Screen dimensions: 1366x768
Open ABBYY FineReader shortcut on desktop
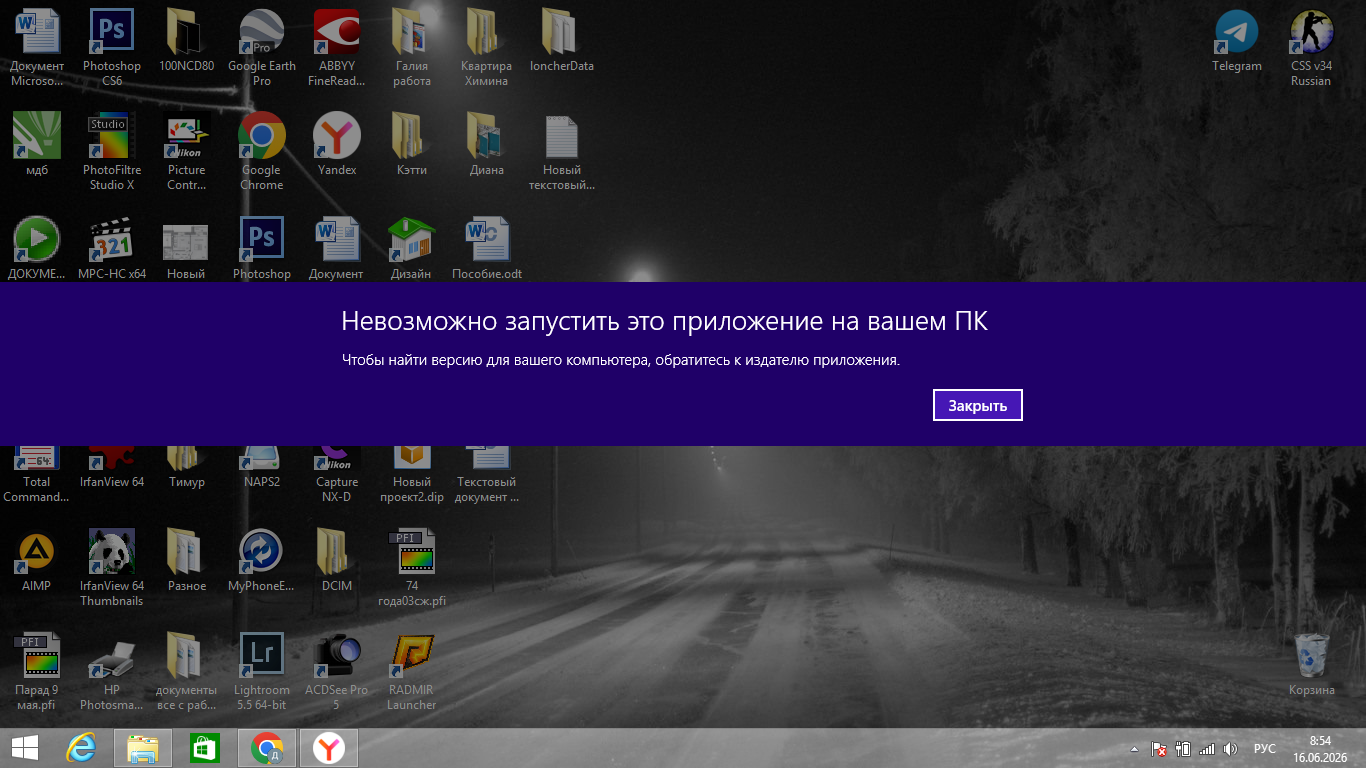point(336,46)
